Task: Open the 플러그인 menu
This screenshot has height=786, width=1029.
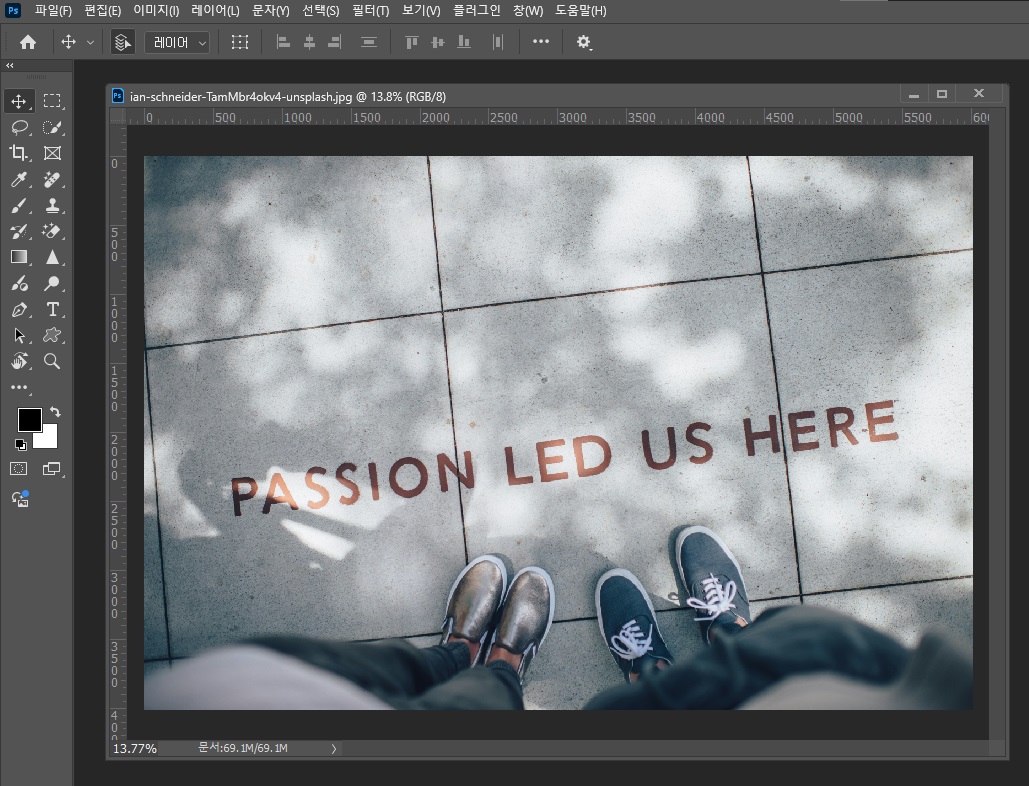Action: [x=476, y=10]
